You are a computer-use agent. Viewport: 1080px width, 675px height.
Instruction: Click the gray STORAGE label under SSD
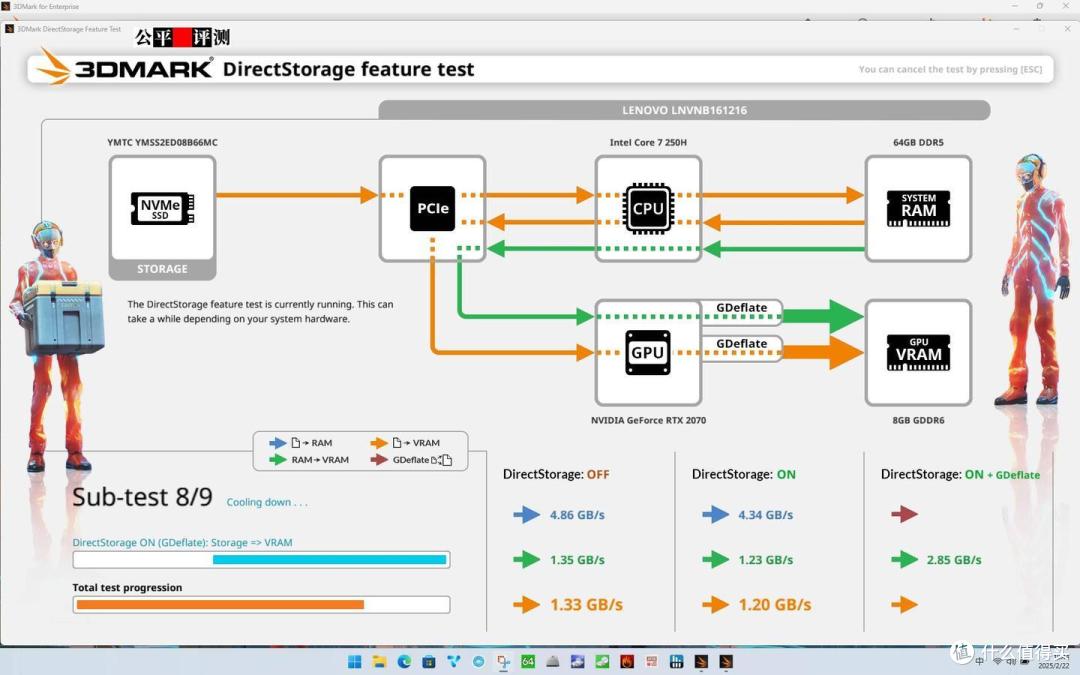163,269
